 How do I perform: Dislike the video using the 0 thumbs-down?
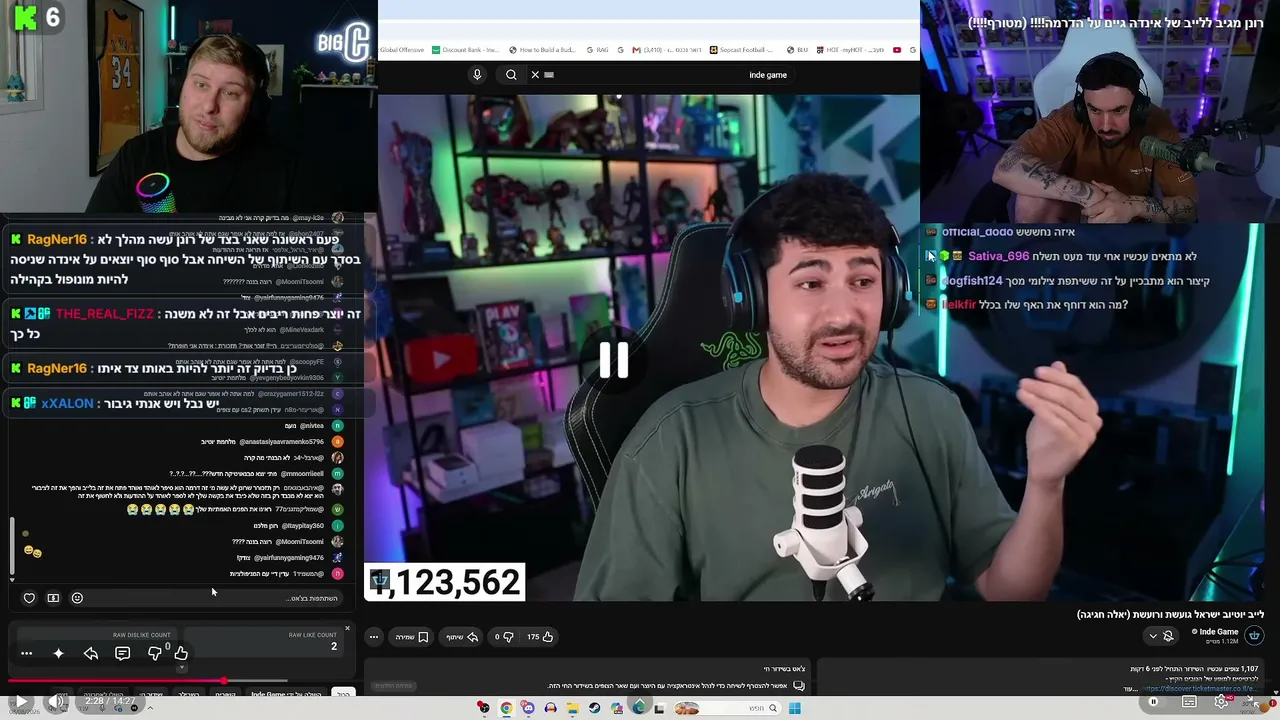click(504, 637)
